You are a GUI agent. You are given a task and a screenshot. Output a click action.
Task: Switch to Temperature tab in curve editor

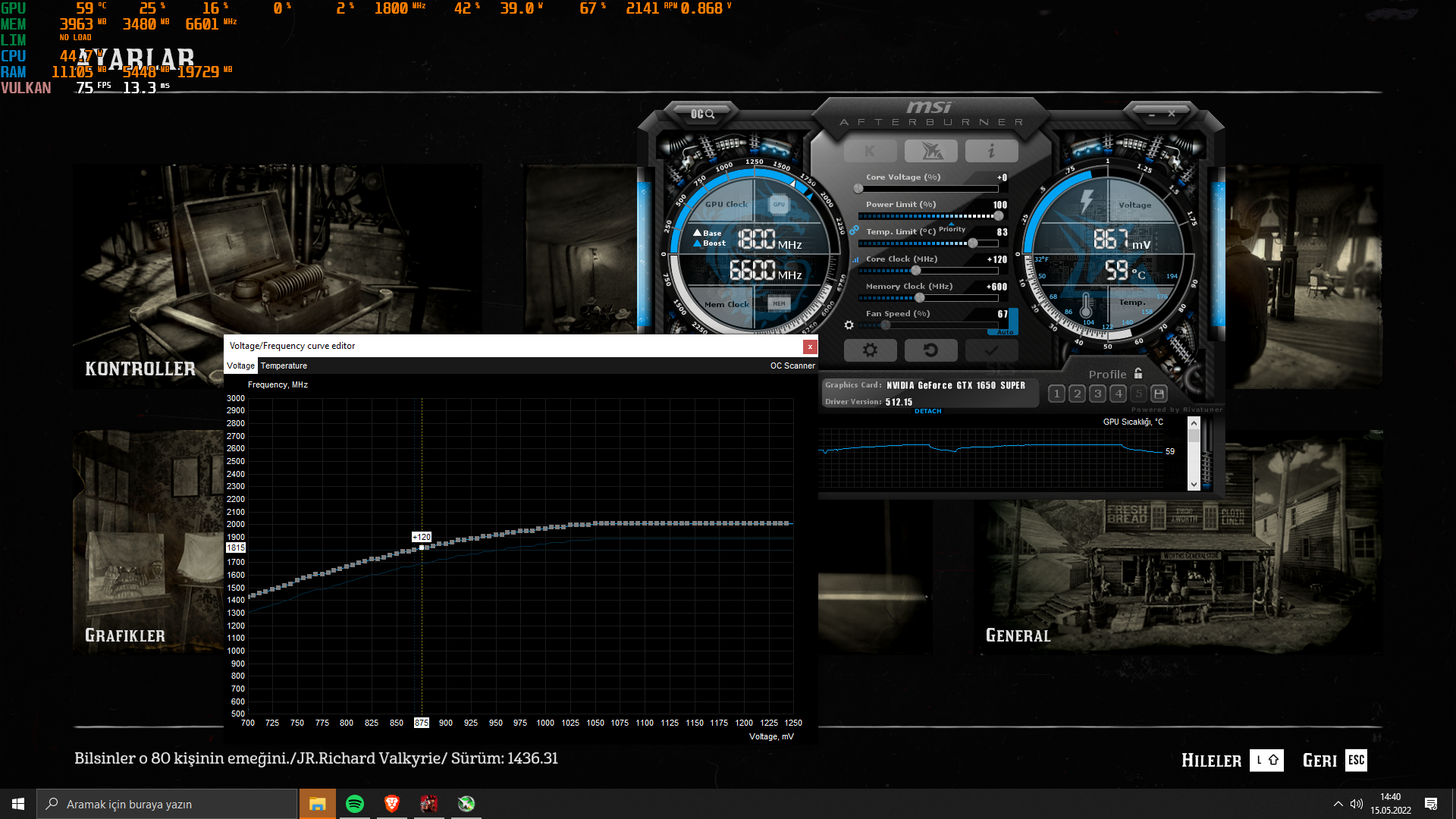tap(284, 366)
